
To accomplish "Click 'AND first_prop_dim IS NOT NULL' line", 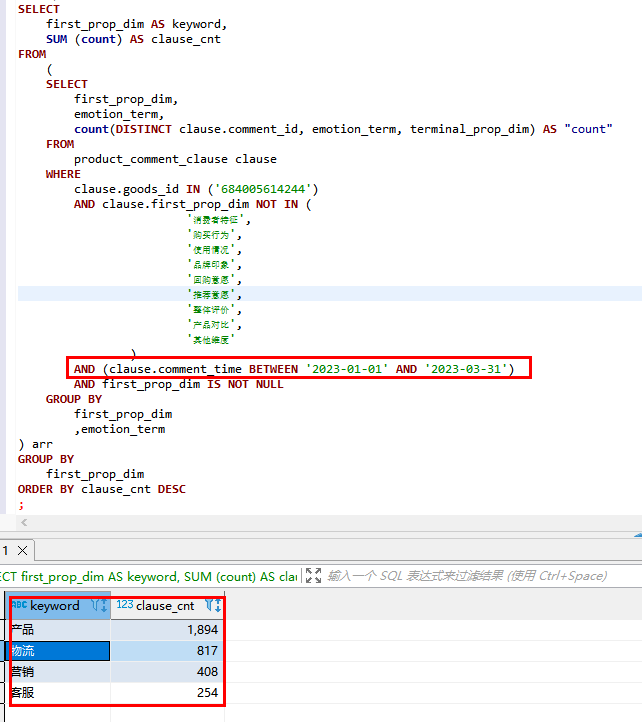I will (179, 384).
